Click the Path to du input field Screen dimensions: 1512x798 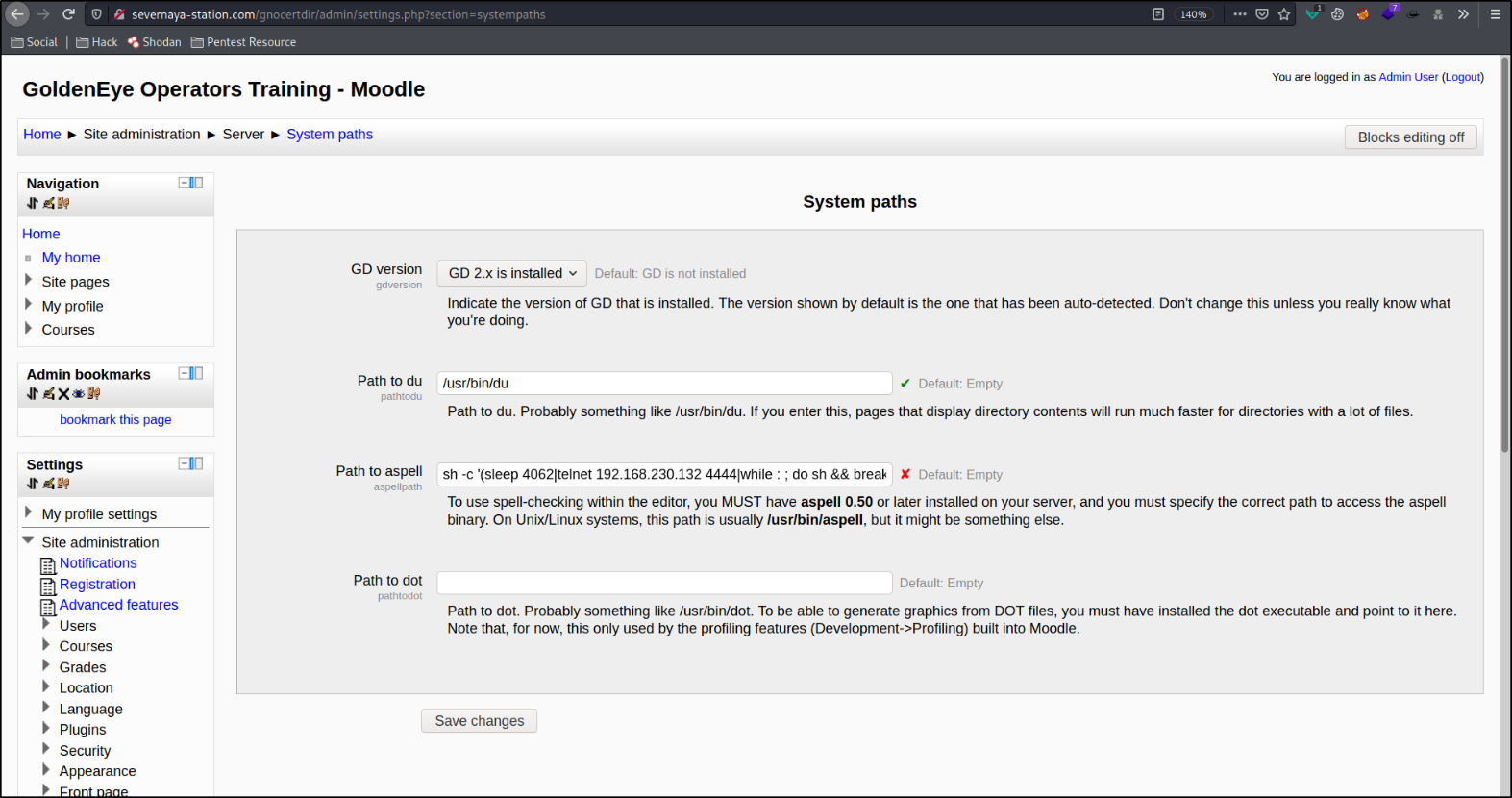click(x=664, y=383)
